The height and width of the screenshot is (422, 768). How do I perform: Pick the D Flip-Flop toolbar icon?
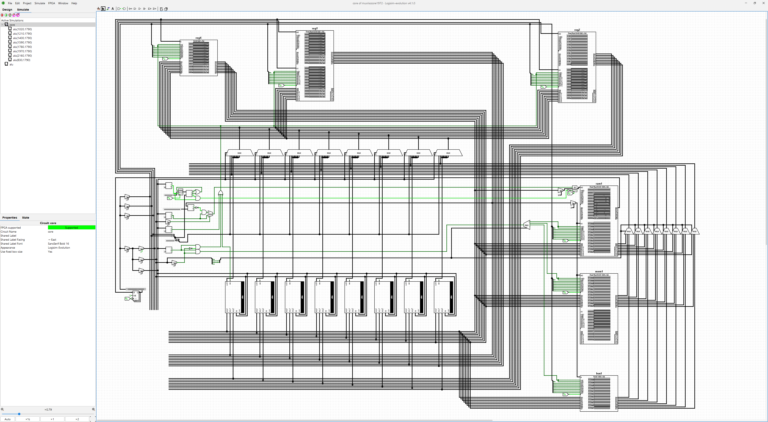point(161,9)
